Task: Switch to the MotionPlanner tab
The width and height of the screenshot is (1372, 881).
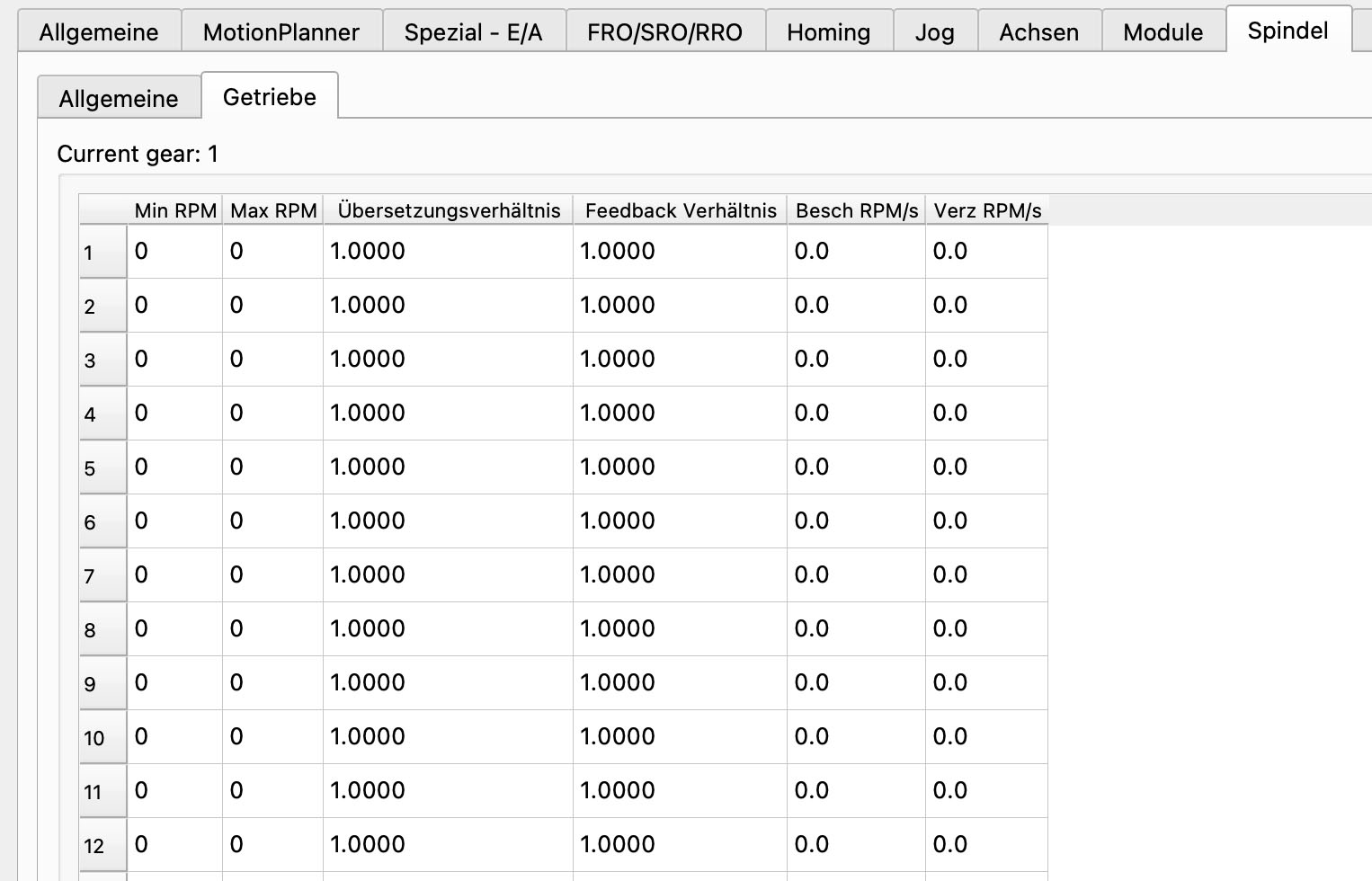Action: [x=281, y=32]
